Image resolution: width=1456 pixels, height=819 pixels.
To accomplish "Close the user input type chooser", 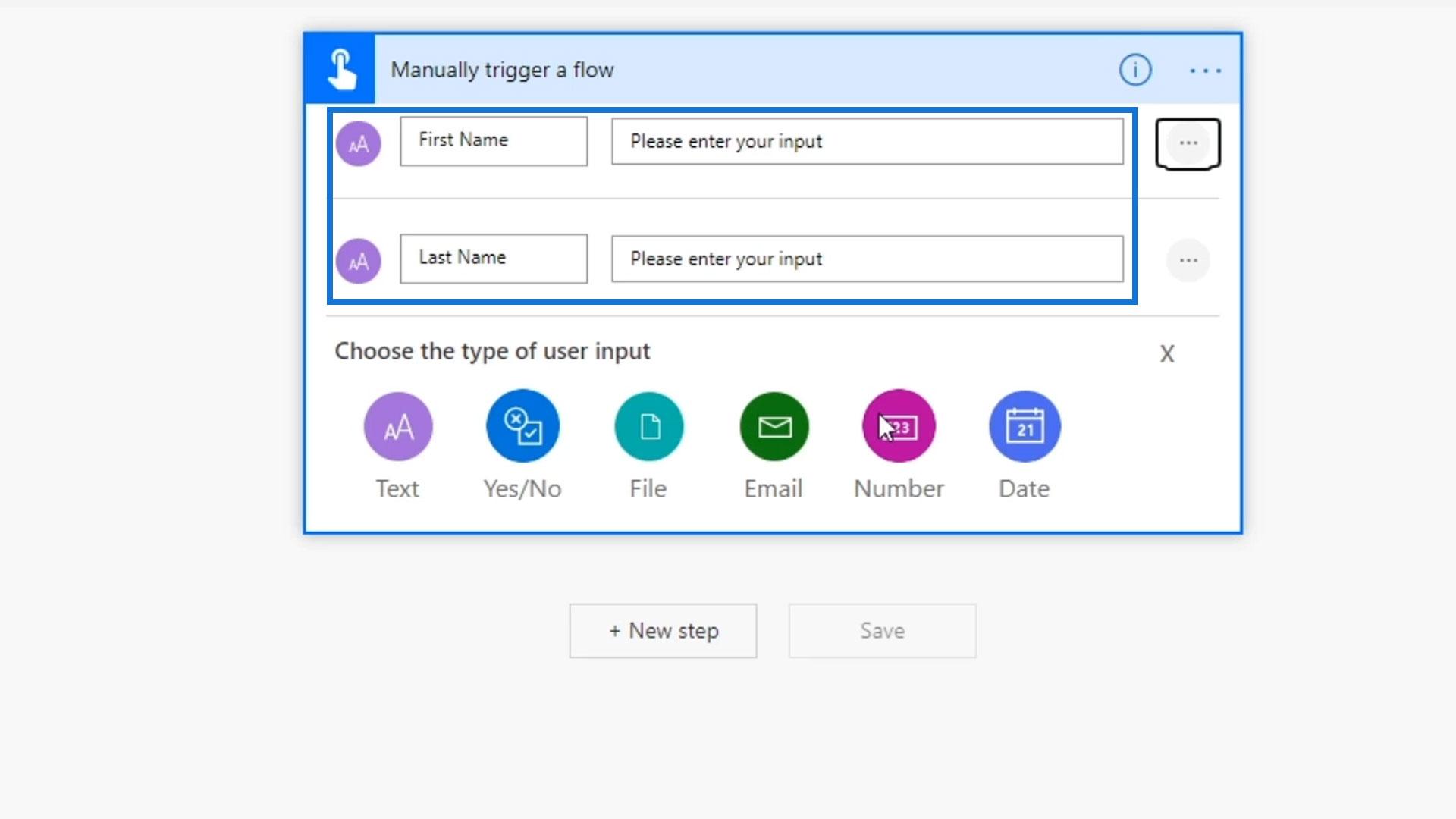I will tap(1166, 354).
